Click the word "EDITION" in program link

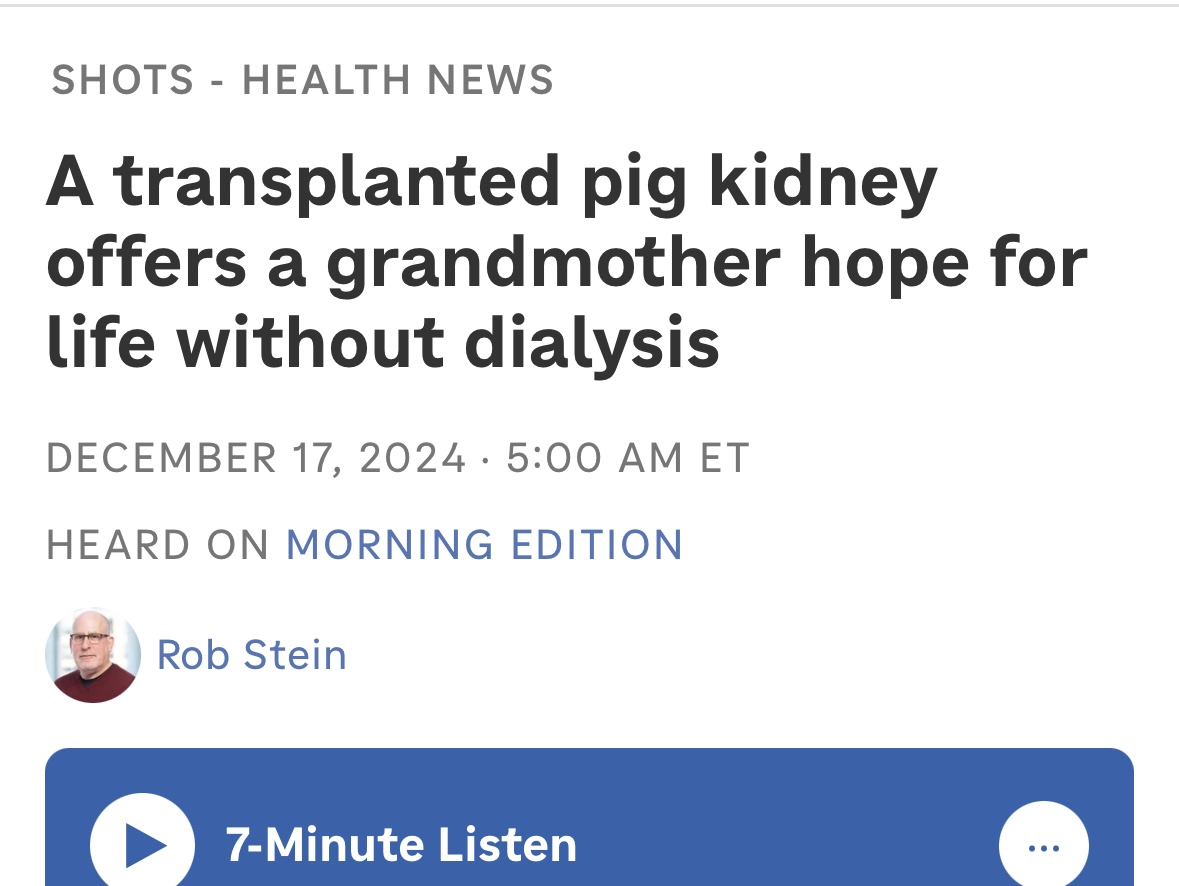click(x=597, y=545)
